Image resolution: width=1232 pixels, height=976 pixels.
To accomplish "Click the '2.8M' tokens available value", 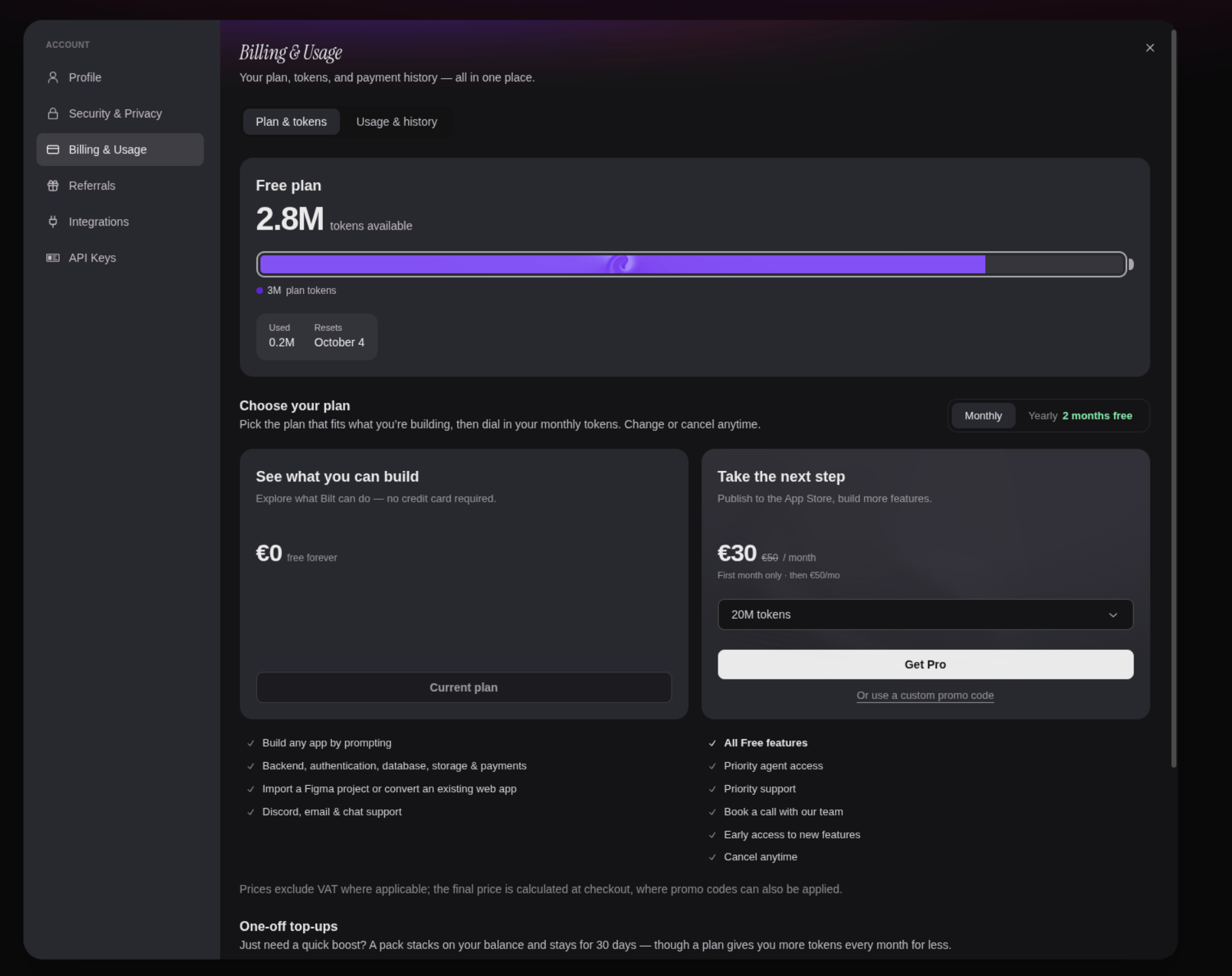I will click(x=290, y=219).
